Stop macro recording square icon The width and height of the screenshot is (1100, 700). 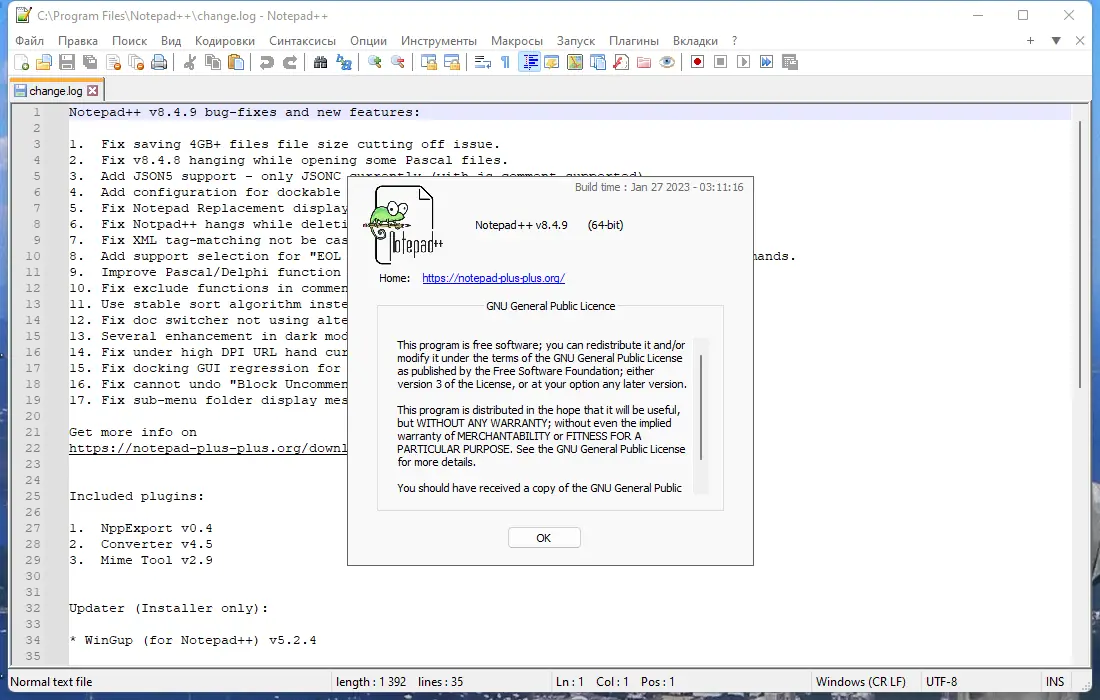pyautogui.click(x=720, y=62)
